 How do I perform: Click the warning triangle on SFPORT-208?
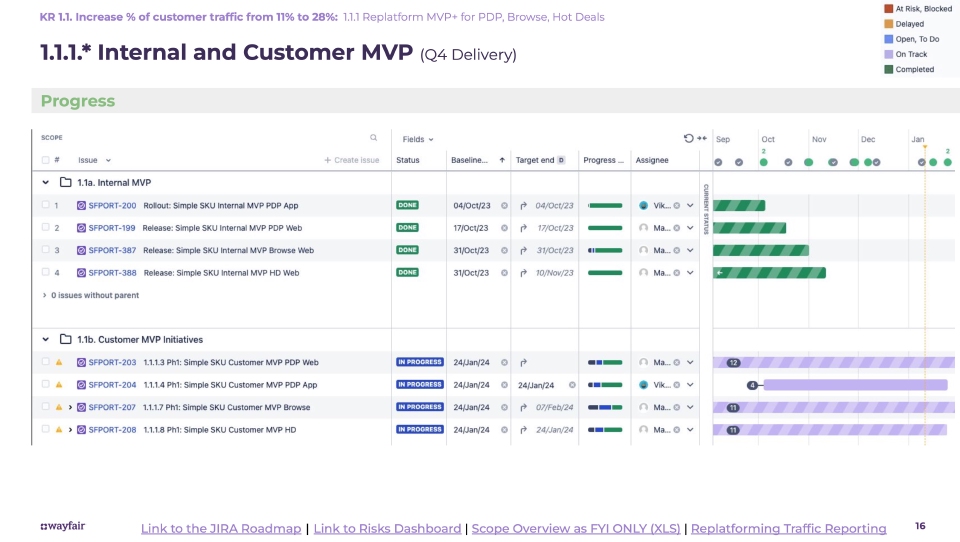click(59, 430)
